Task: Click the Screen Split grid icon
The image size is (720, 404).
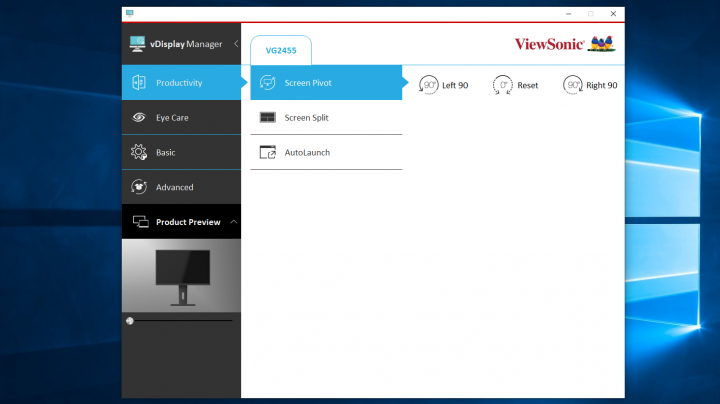Action: (x=268, y=118)
